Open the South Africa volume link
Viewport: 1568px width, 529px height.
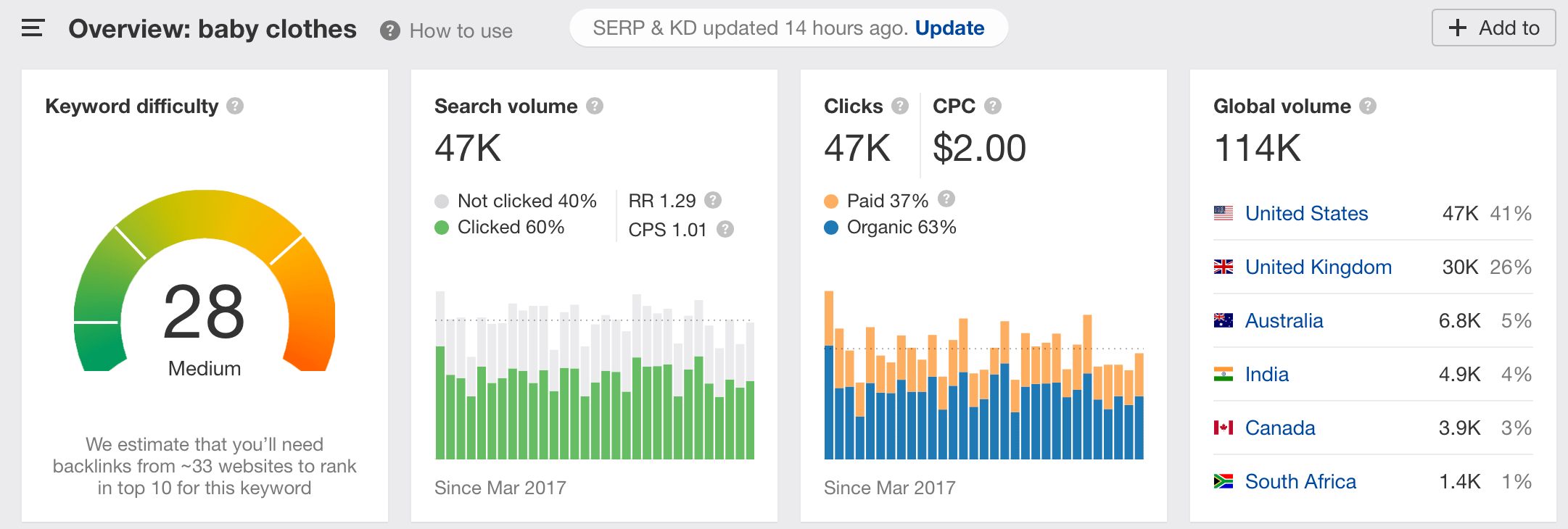click(x=1300, y=482)
